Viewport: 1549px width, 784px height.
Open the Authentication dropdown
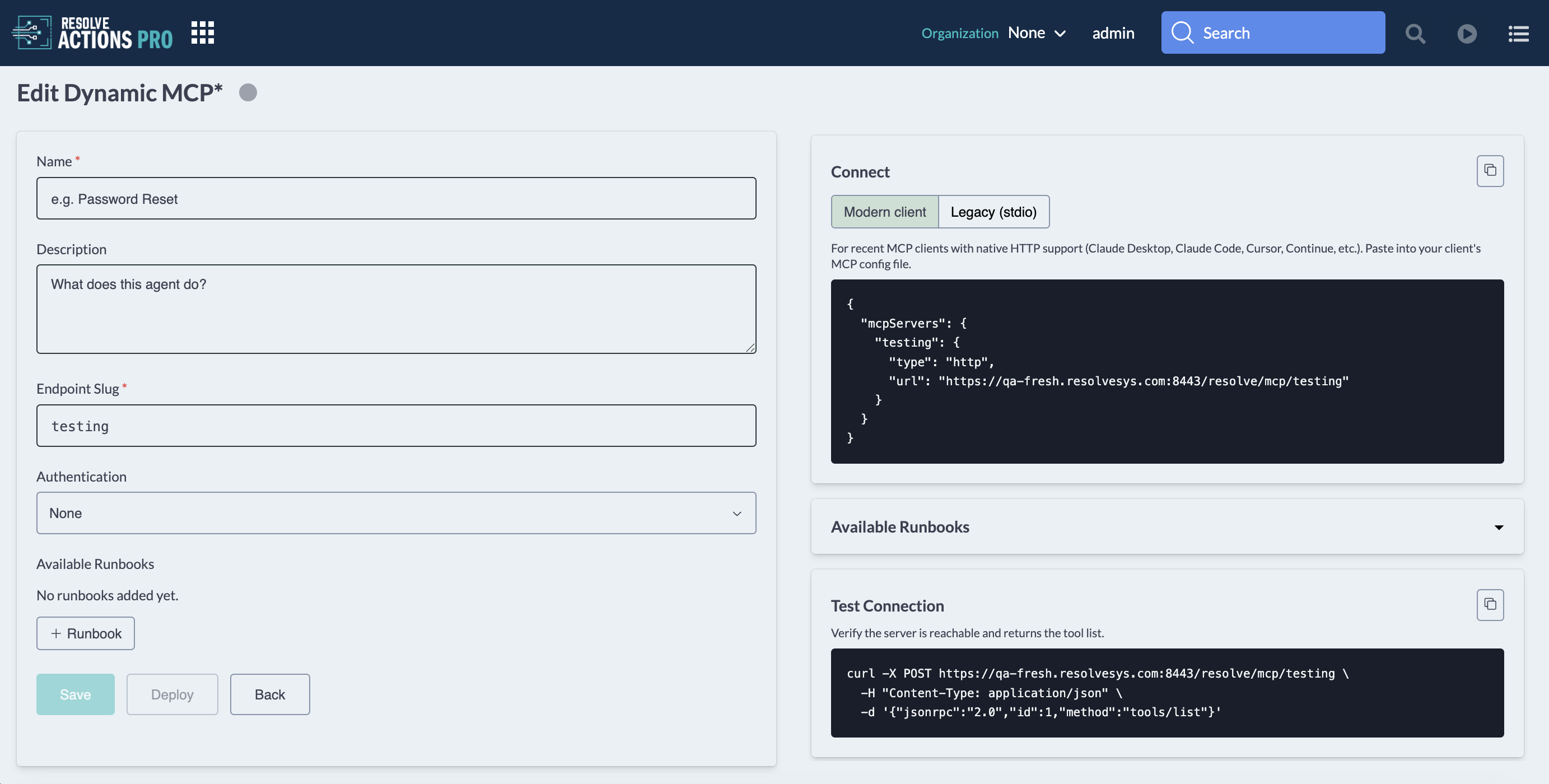(396, 513)
